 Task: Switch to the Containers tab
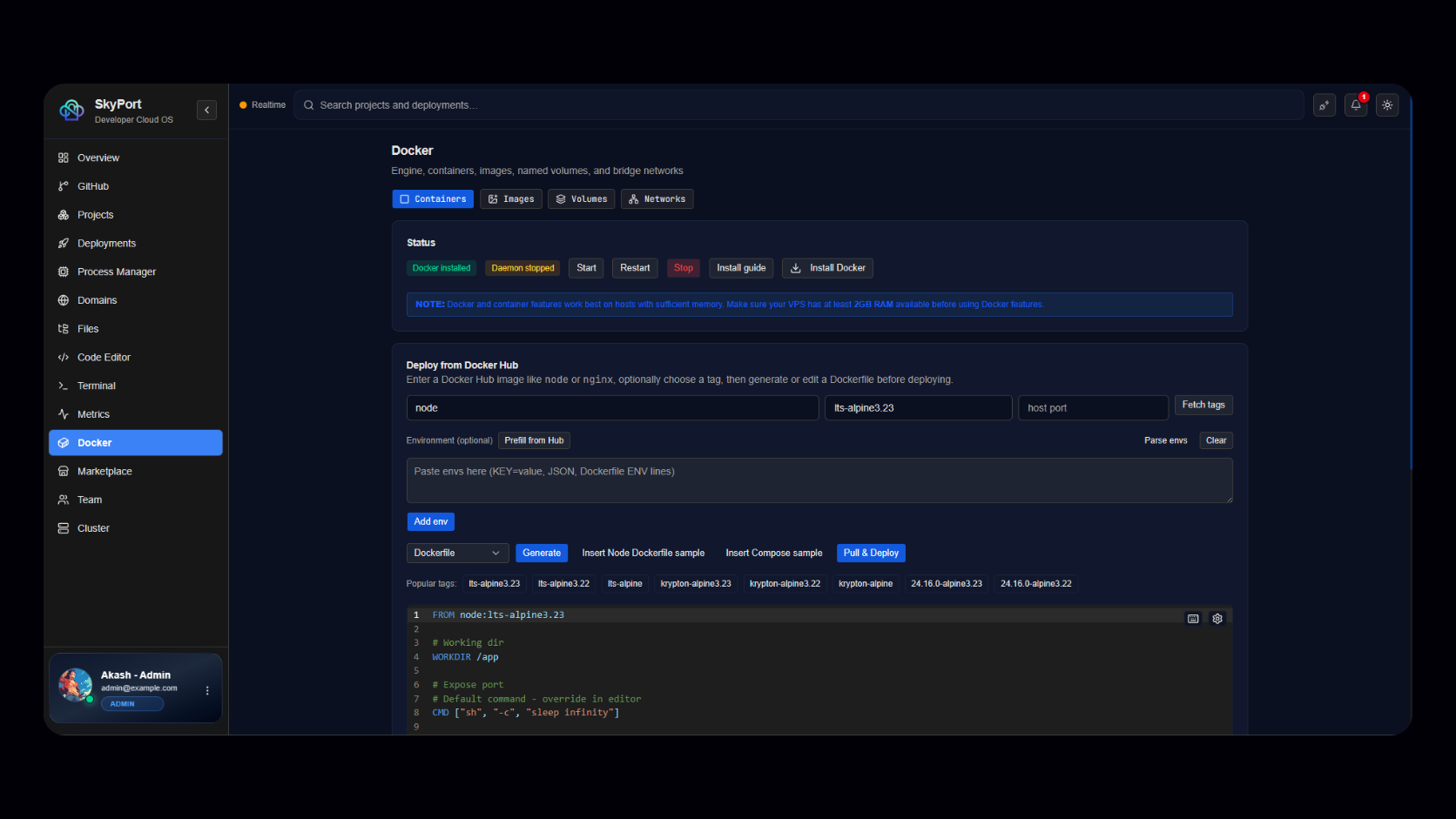point(433,199)
